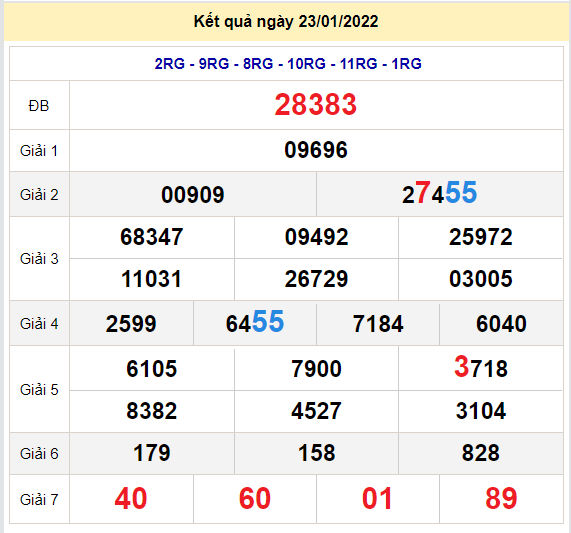Click the Giải 3 label
This screenshot has width=571, height=533.
(39, 259)
